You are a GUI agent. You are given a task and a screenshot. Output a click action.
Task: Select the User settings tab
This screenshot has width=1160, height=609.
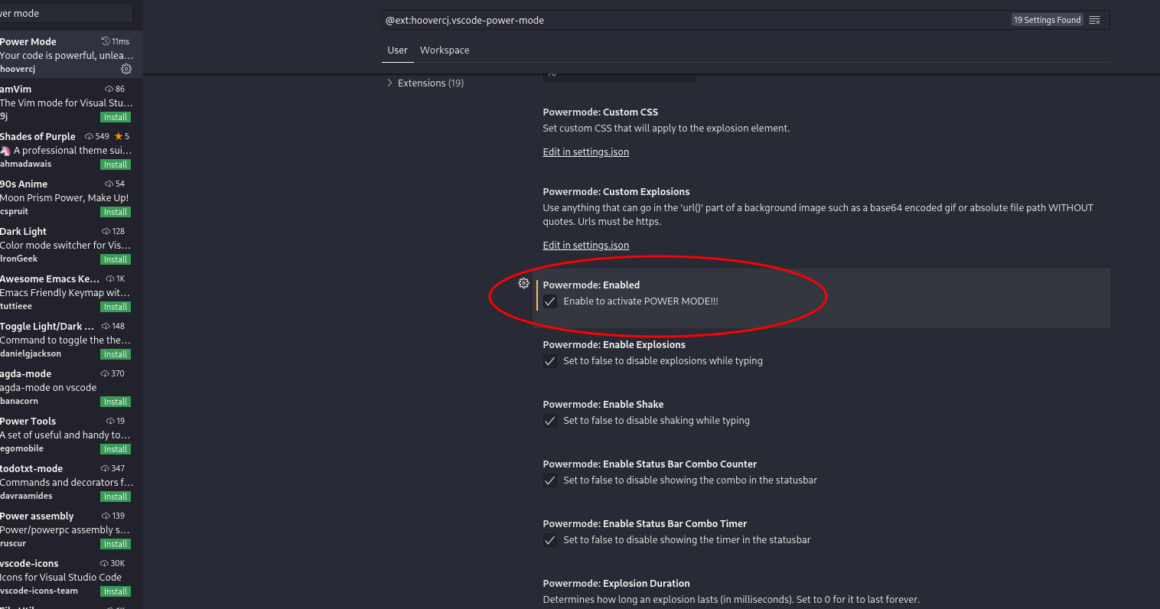point(397,49)
